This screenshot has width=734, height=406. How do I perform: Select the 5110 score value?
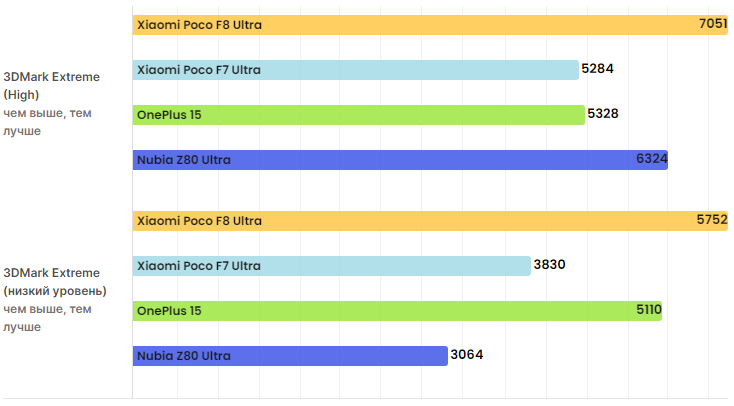click(648, 310)
